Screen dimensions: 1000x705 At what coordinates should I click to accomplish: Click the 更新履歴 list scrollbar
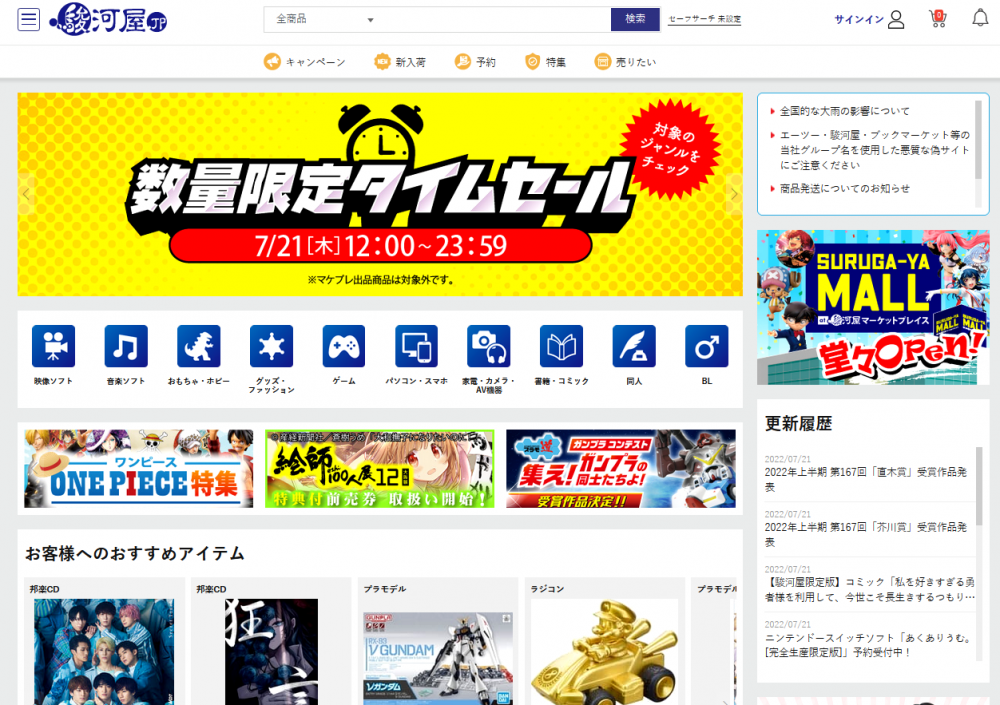tap(980, 486)
